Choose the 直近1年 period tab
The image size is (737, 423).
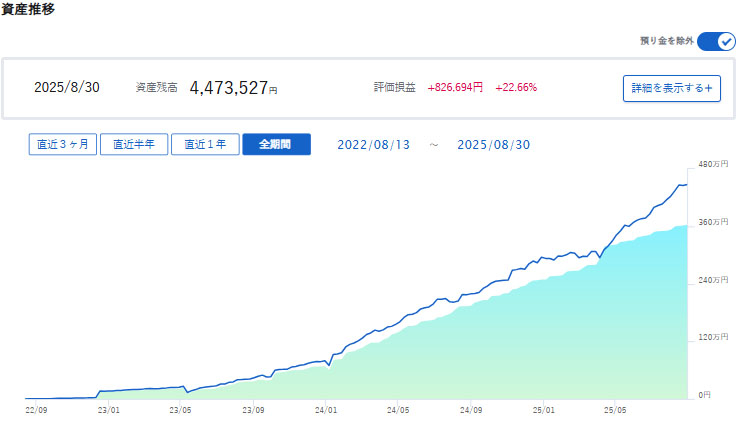pos(204,144)
